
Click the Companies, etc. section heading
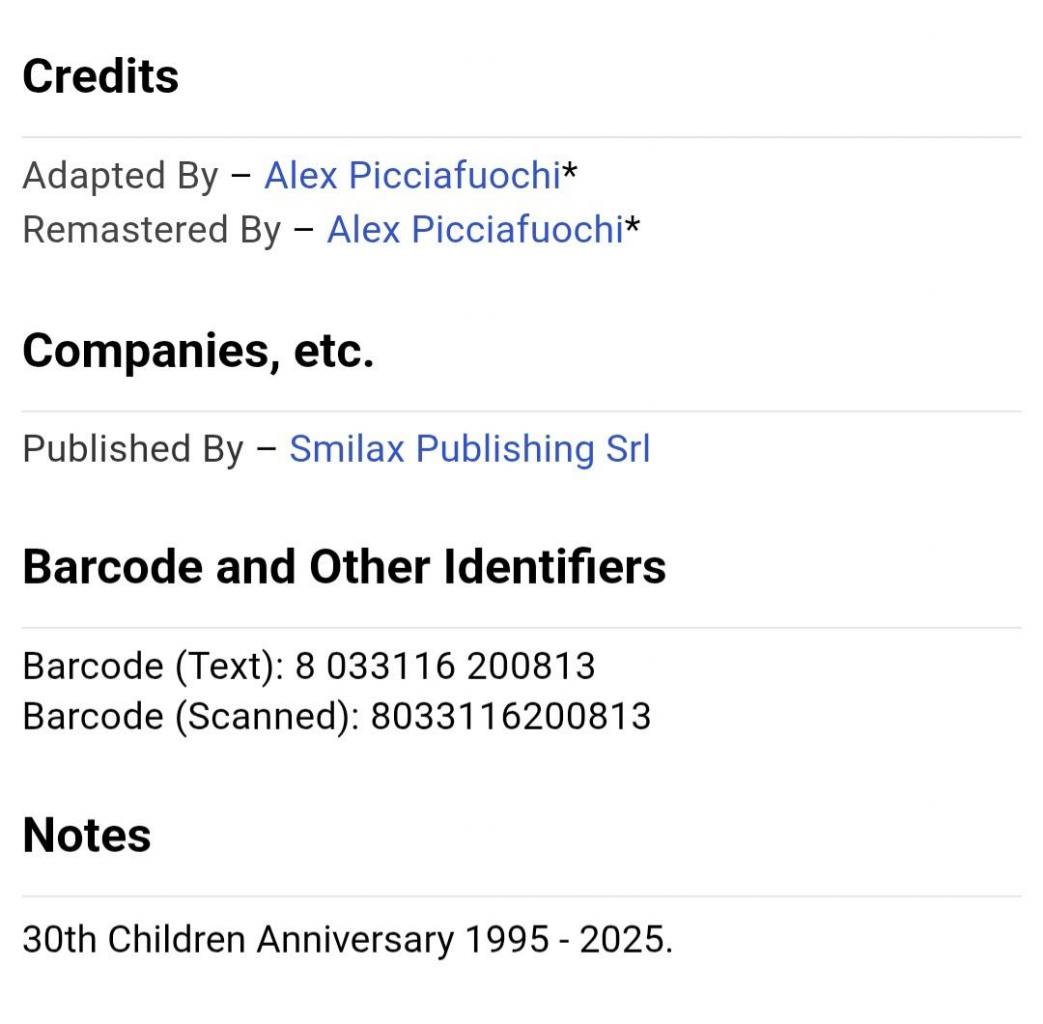tap(198, 351)
